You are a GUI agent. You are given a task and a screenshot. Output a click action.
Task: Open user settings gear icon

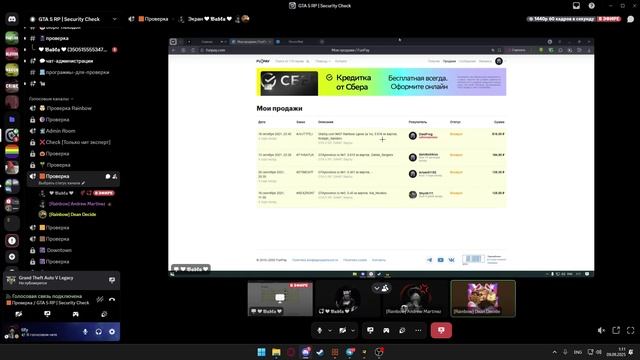point(112,332)
